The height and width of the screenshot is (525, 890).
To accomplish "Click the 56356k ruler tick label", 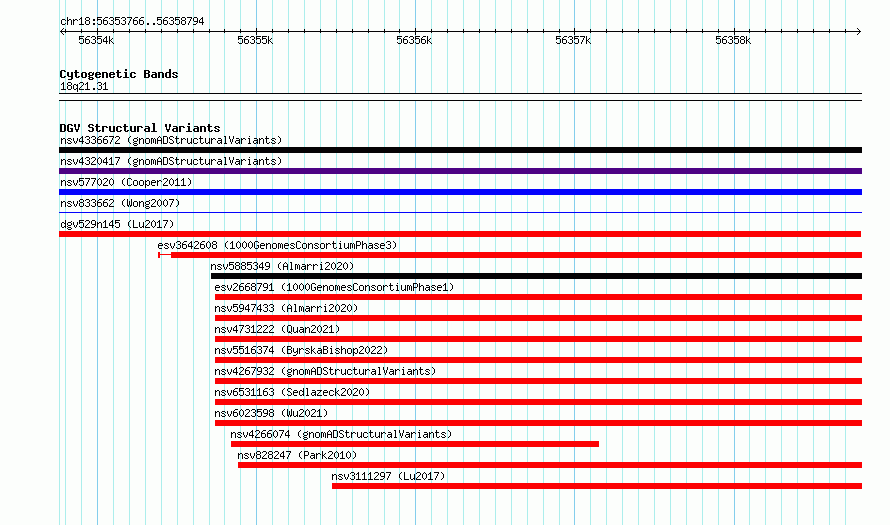I will (x=414, y=40).
